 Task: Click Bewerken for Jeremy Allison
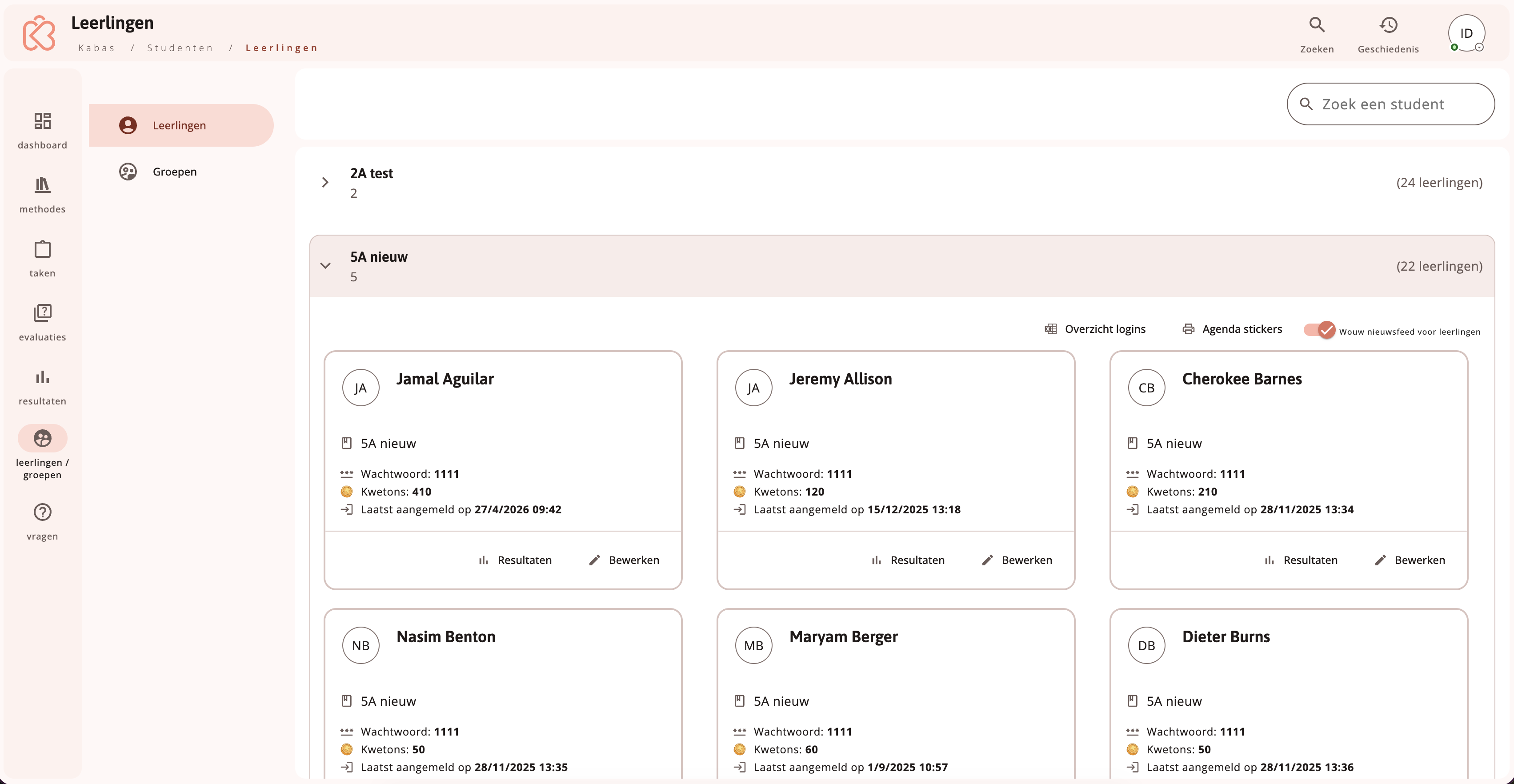tap(1017, 560)
